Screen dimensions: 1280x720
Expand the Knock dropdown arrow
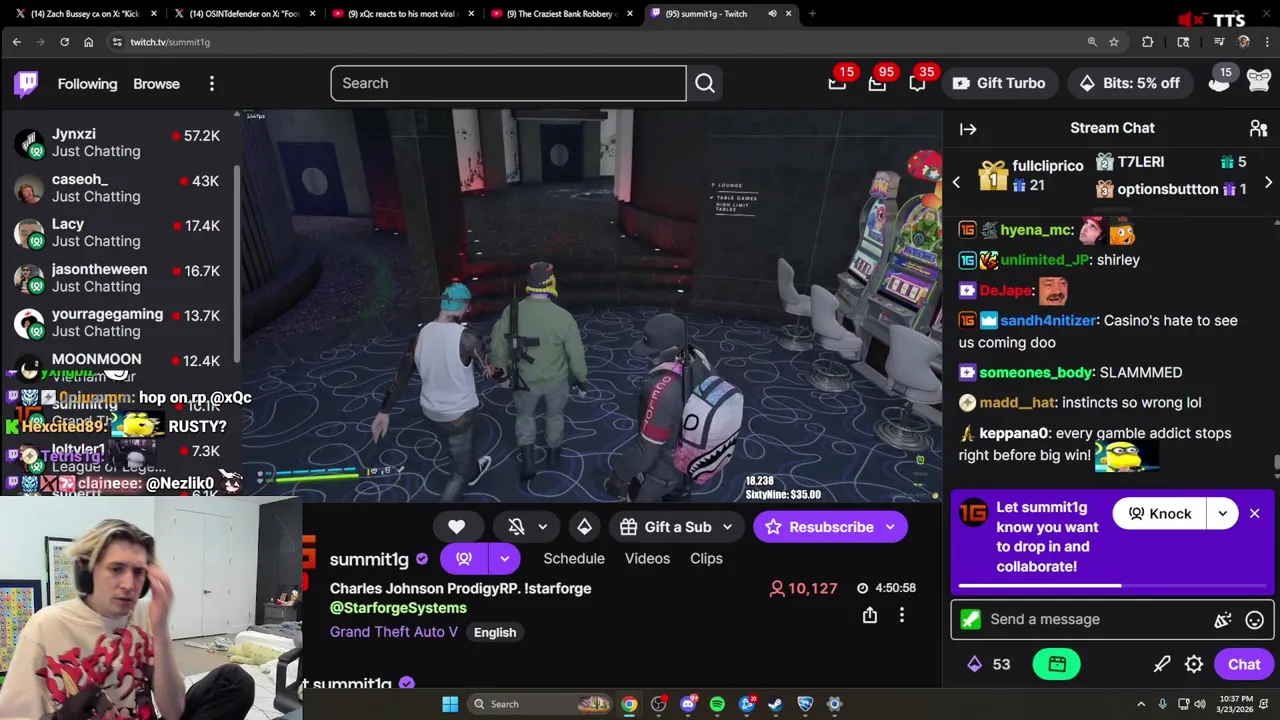pyautogui.click(x=1223, y=514)
